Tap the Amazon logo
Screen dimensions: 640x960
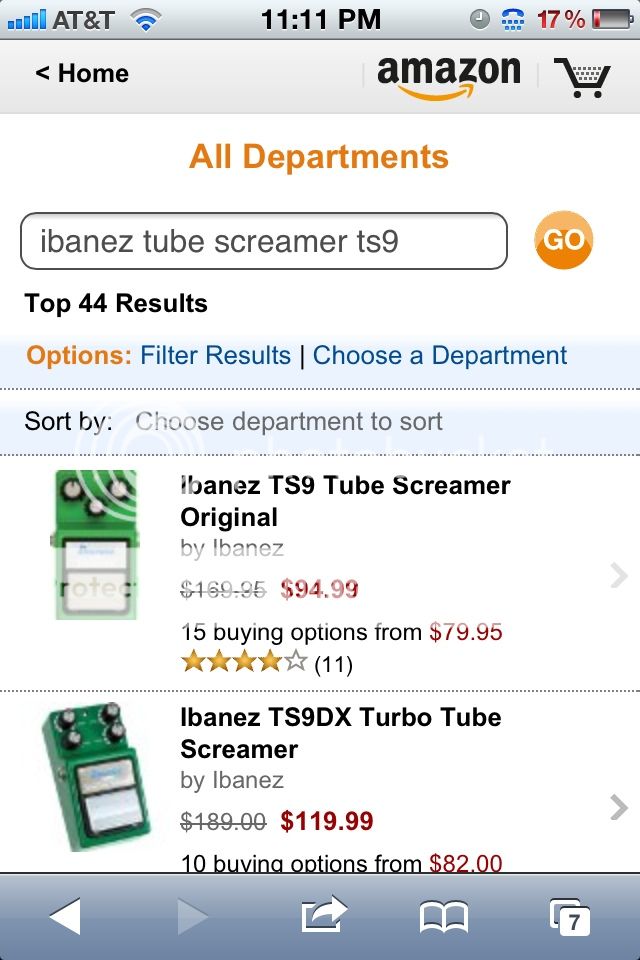[x=449, y=76]
